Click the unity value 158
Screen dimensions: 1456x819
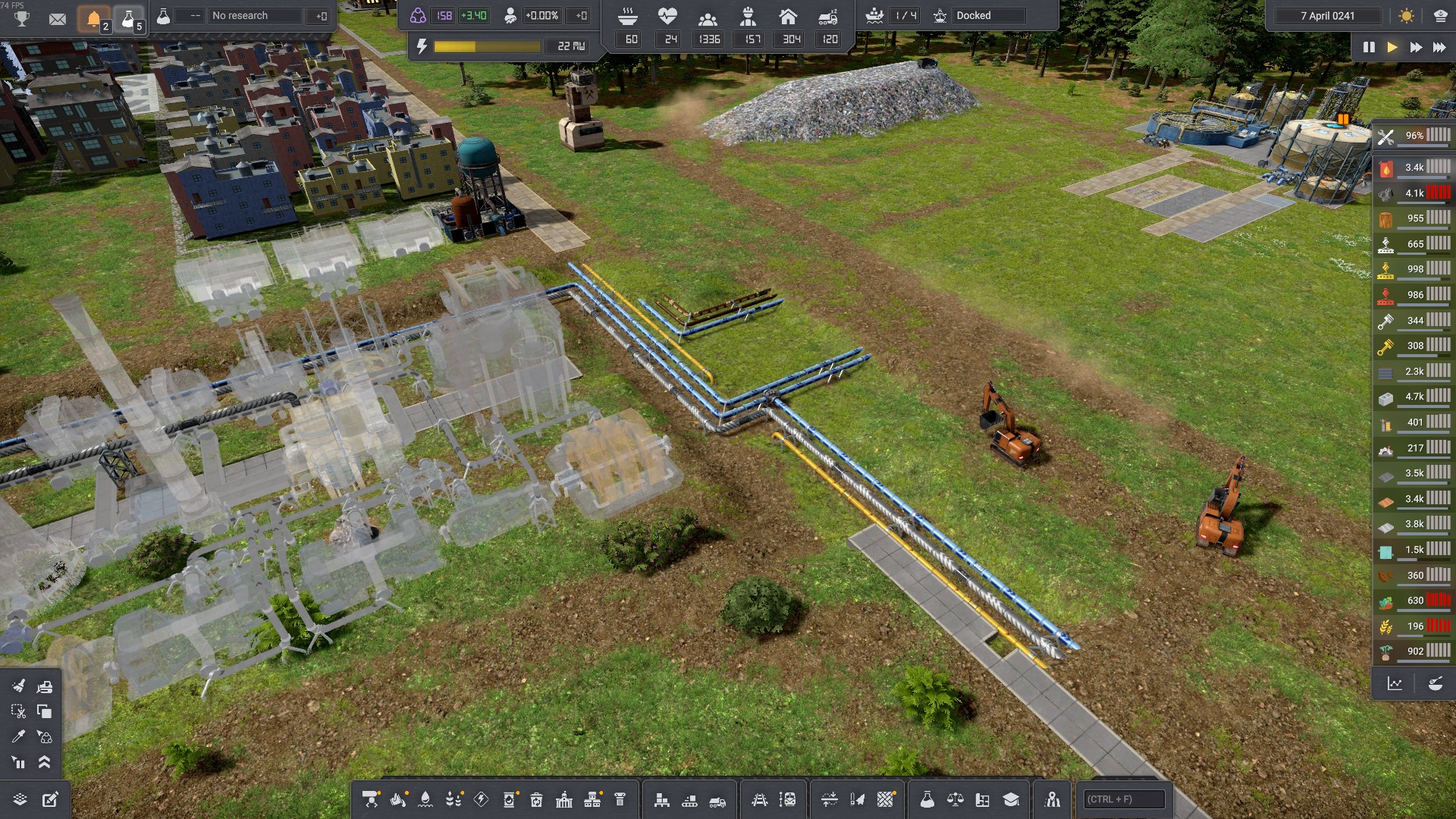(x=444, y=16)
